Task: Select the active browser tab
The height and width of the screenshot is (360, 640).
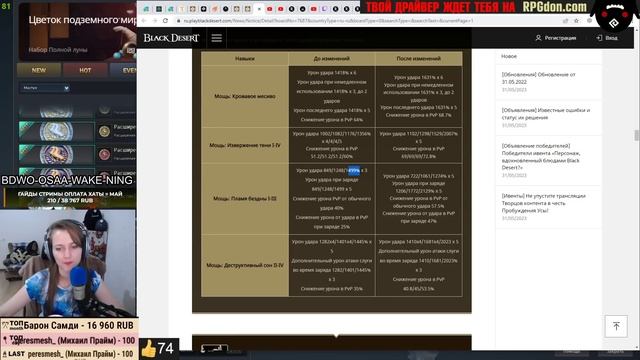Action: (x=259, y=9)
